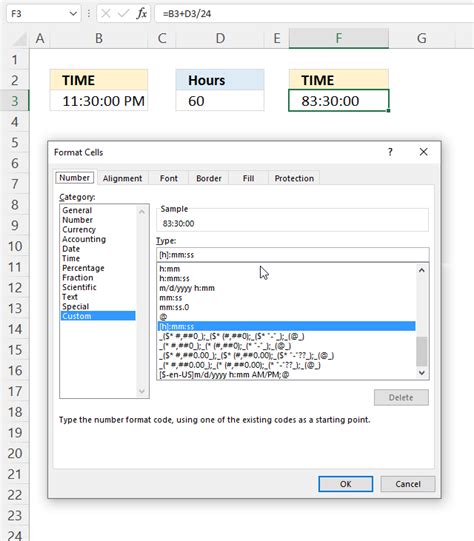Click the Cancel button
This screenshot has height=541, width=474.
(408, 484)
